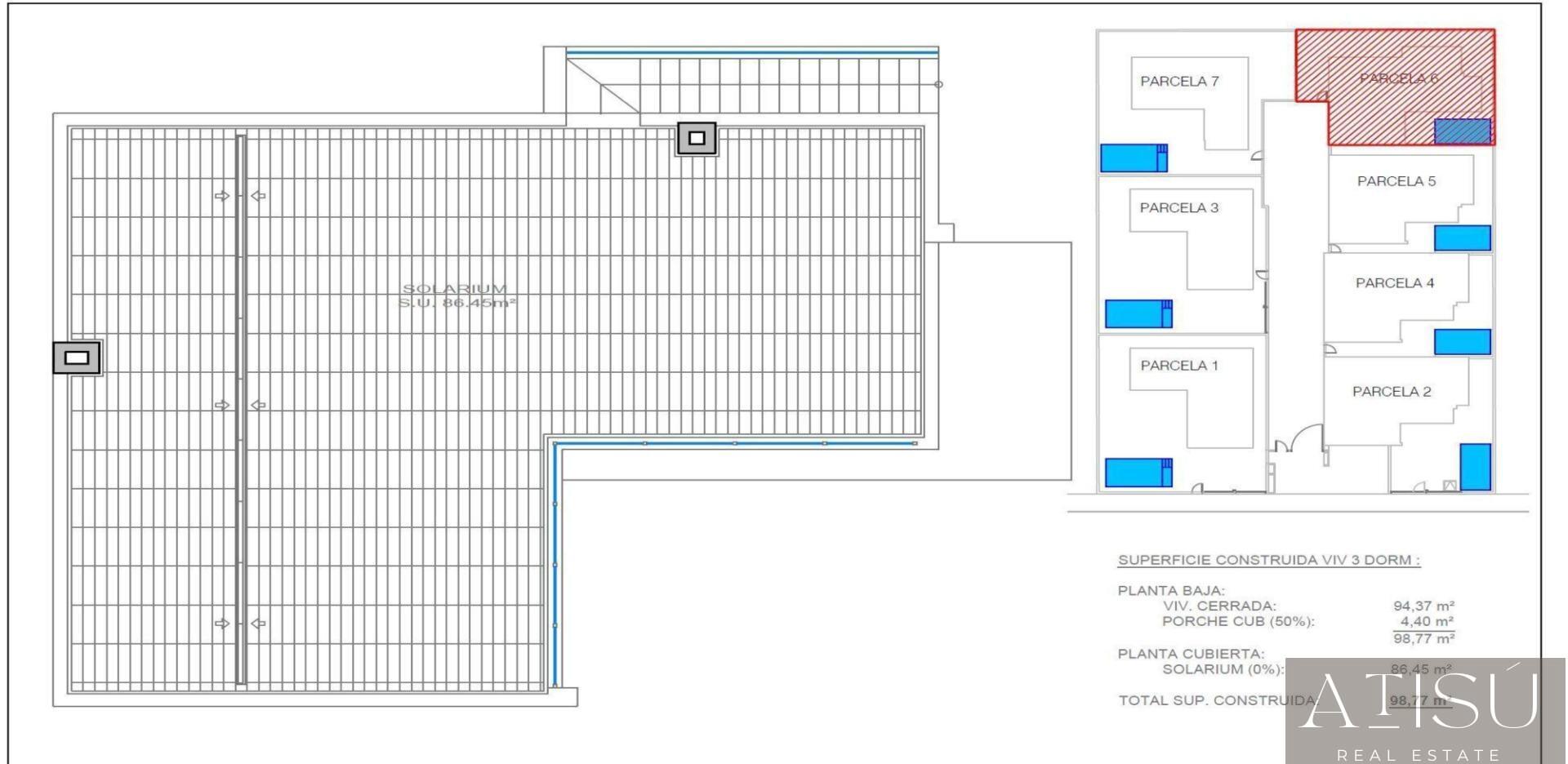The height and width of the screenshot is (764, 1568).
Task: Choose the PARCELA 4 label
Action: 1395,283
